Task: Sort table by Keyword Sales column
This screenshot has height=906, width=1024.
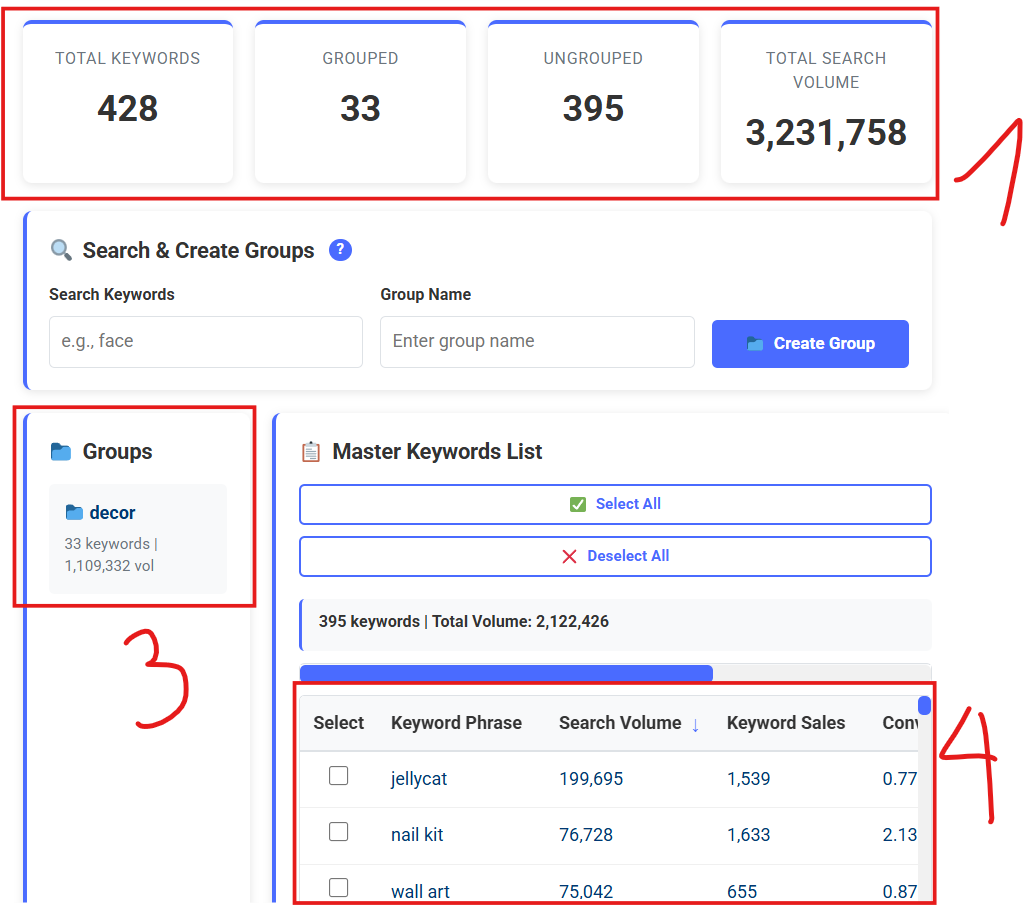Action: (785, 723)
